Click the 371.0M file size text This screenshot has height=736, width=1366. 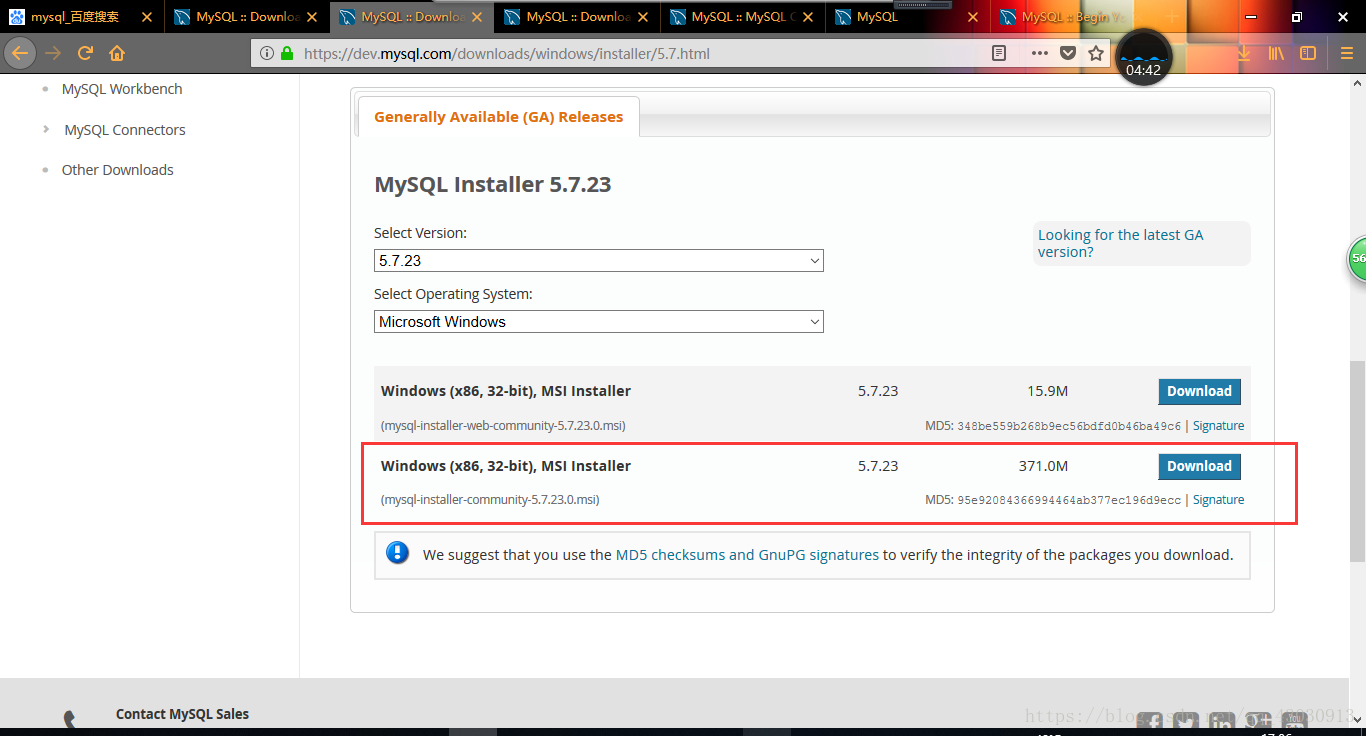point(1044,466)
